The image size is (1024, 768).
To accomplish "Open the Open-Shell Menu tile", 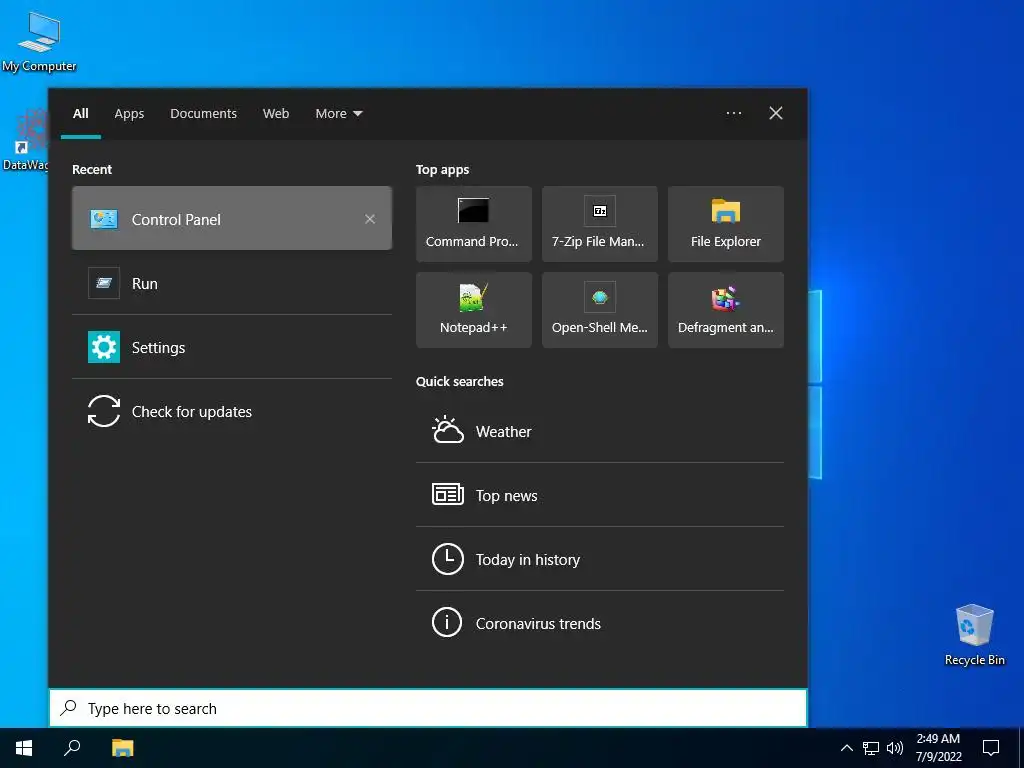I will [x=600, y=310].
